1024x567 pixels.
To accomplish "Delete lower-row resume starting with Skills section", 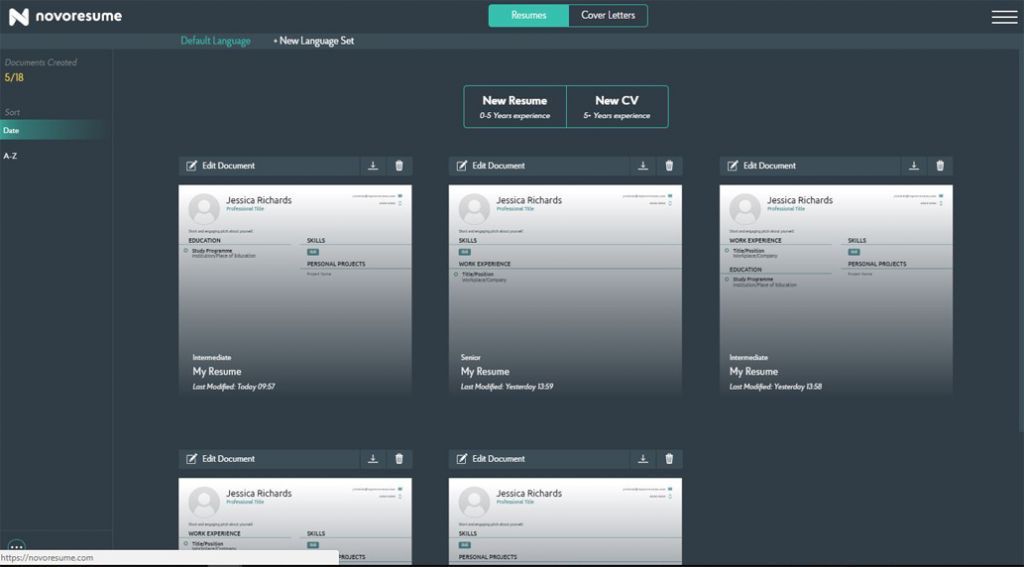I will (669, 459).
